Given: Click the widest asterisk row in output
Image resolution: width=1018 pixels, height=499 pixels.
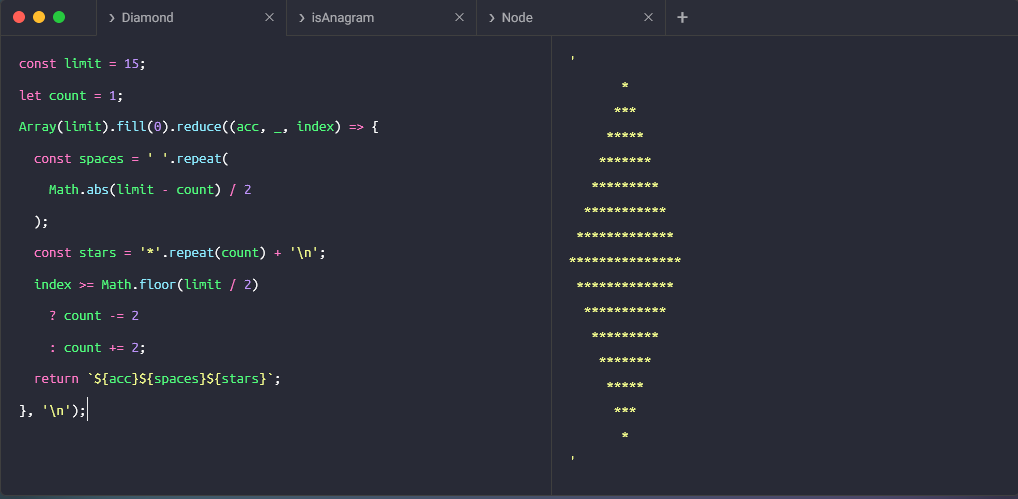Looking at the screenshot, I should coord(624,261).
